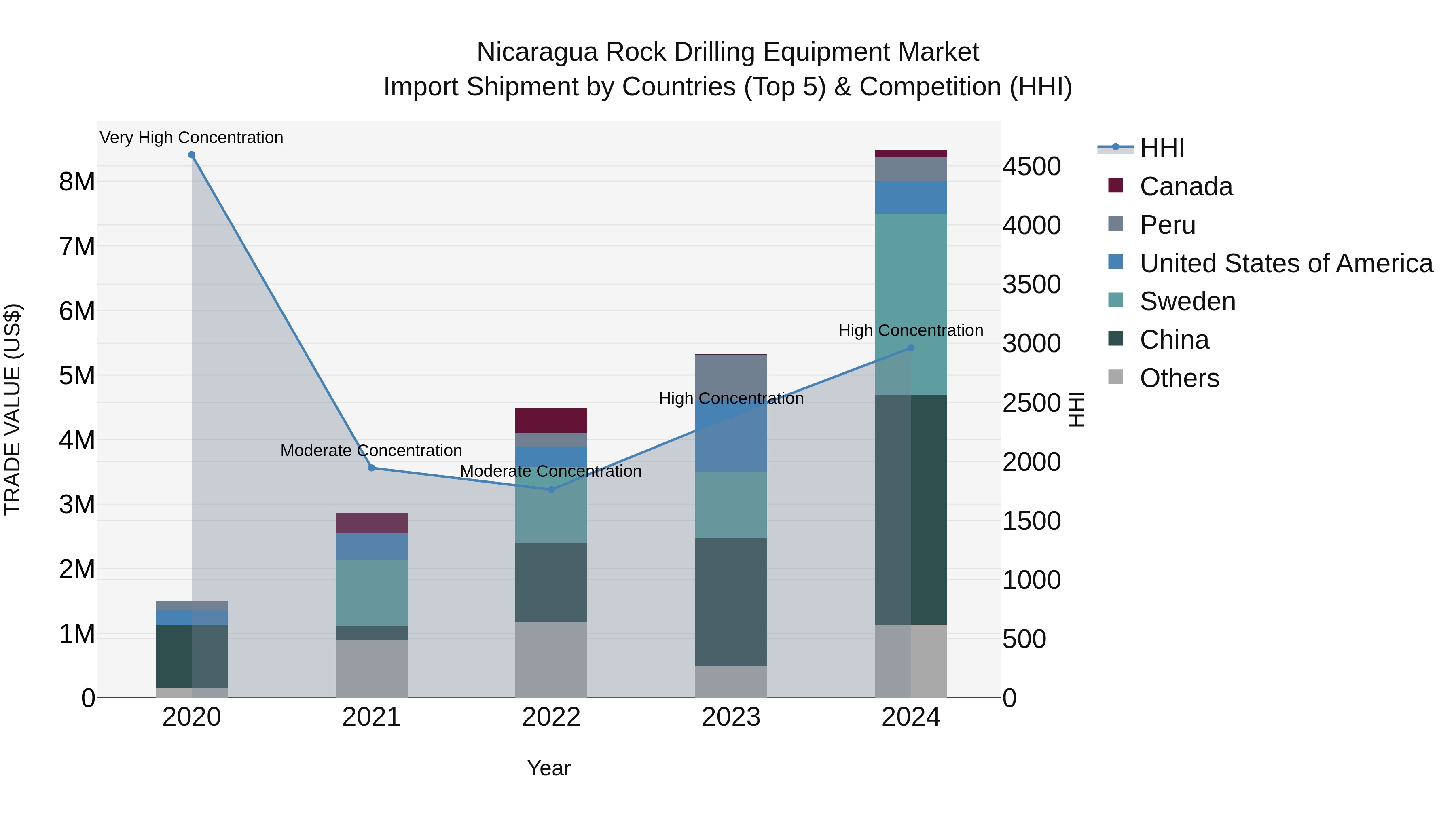The width and height of the screenshot is (1456, 819).
Task: Click the 2024 HHI data point
Action: (910, 348)
